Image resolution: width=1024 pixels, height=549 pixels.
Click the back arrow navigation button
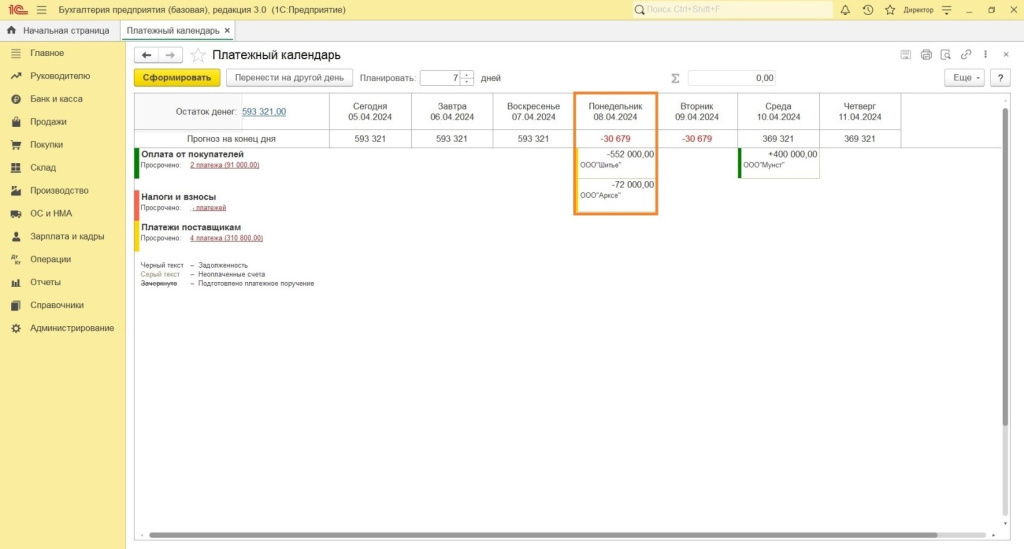pyautogui.click(x=147, y=55)
